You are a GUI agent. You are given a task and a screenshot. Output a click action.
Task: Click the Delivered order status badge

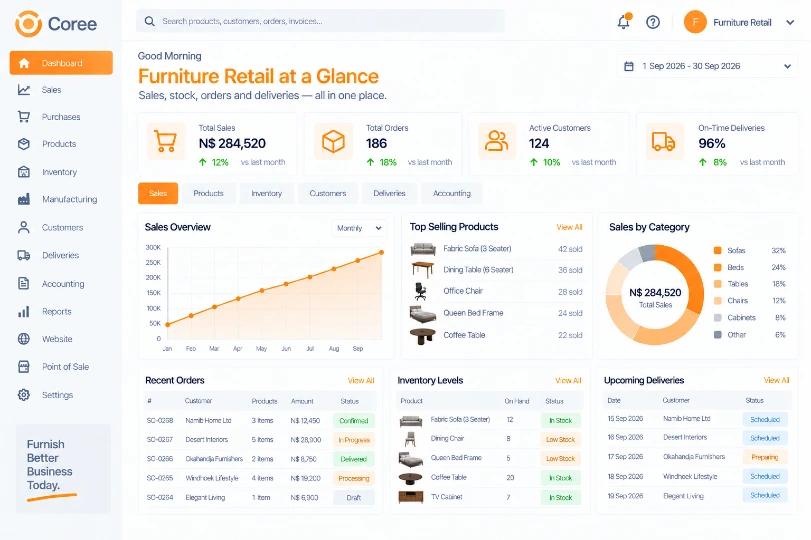point(354,459)
